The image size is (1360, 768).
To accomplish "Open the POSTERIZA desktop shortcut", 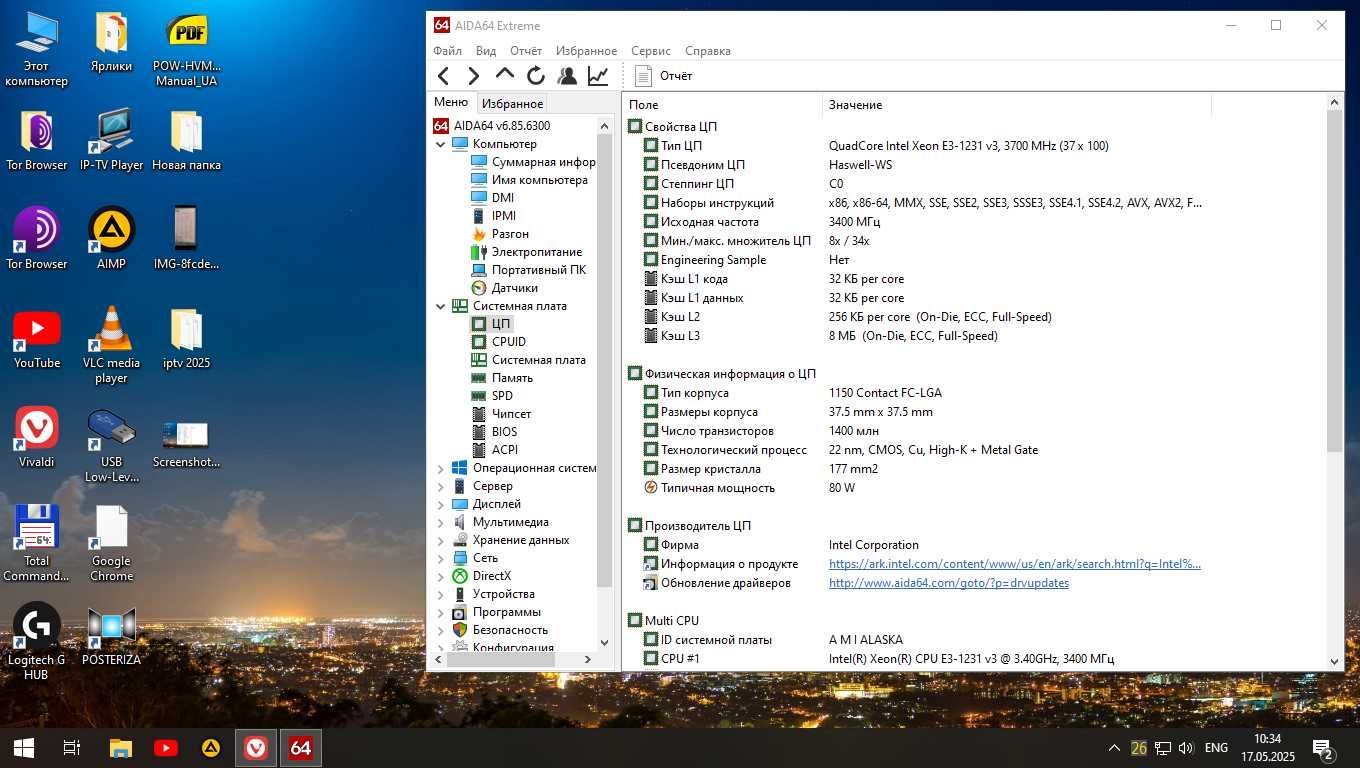I will pos(111,636).
